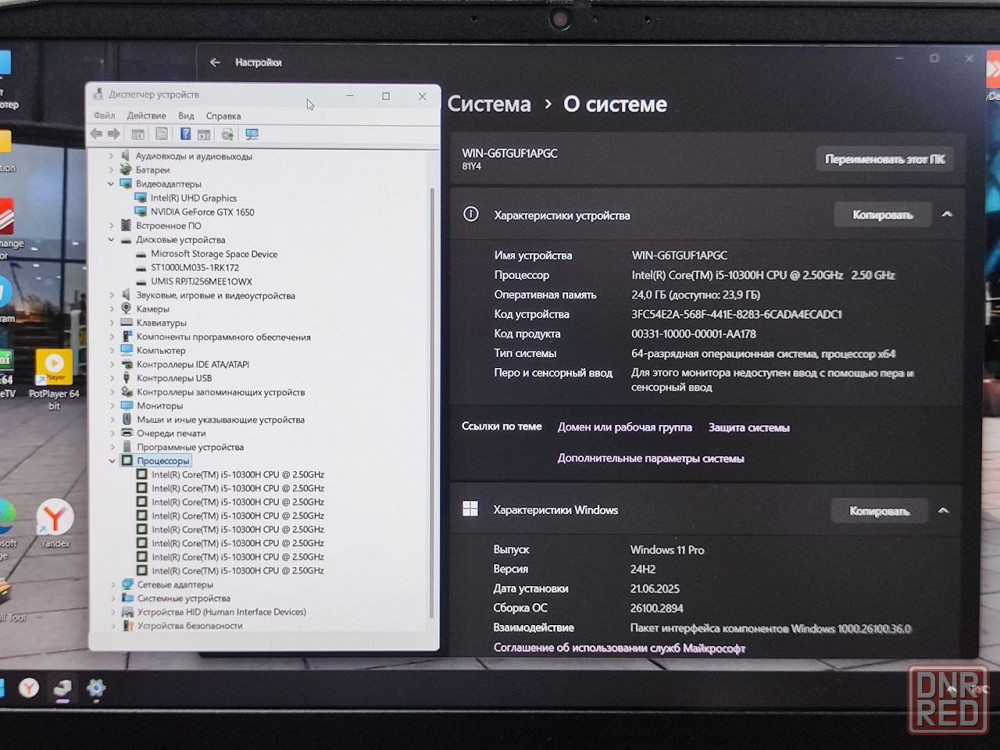Go back using Device Manager toolbar arrow
1000x750 pixels.
tap(96, 133)
